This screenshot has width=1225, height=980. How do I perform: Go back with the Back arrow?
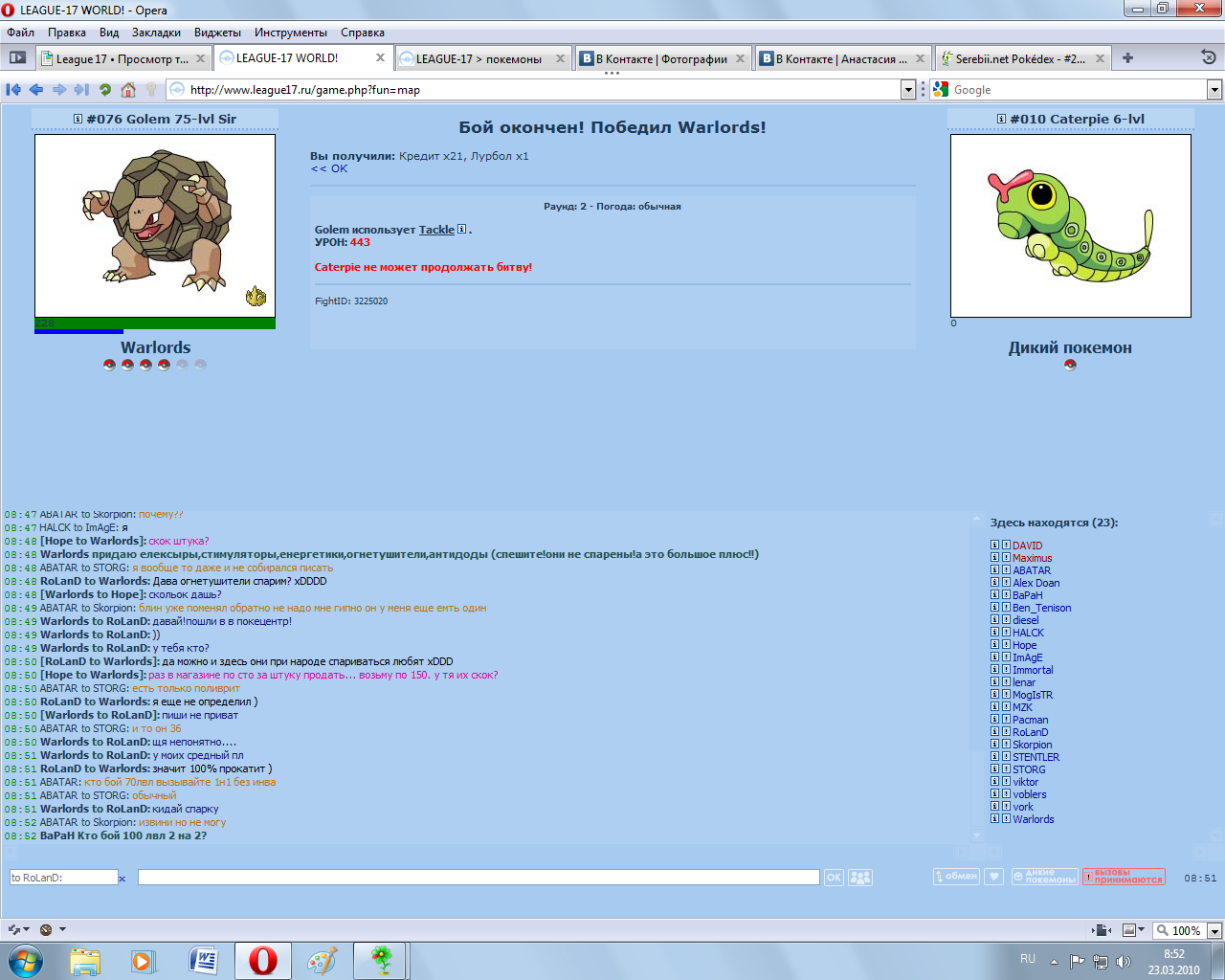pos(36,89)
